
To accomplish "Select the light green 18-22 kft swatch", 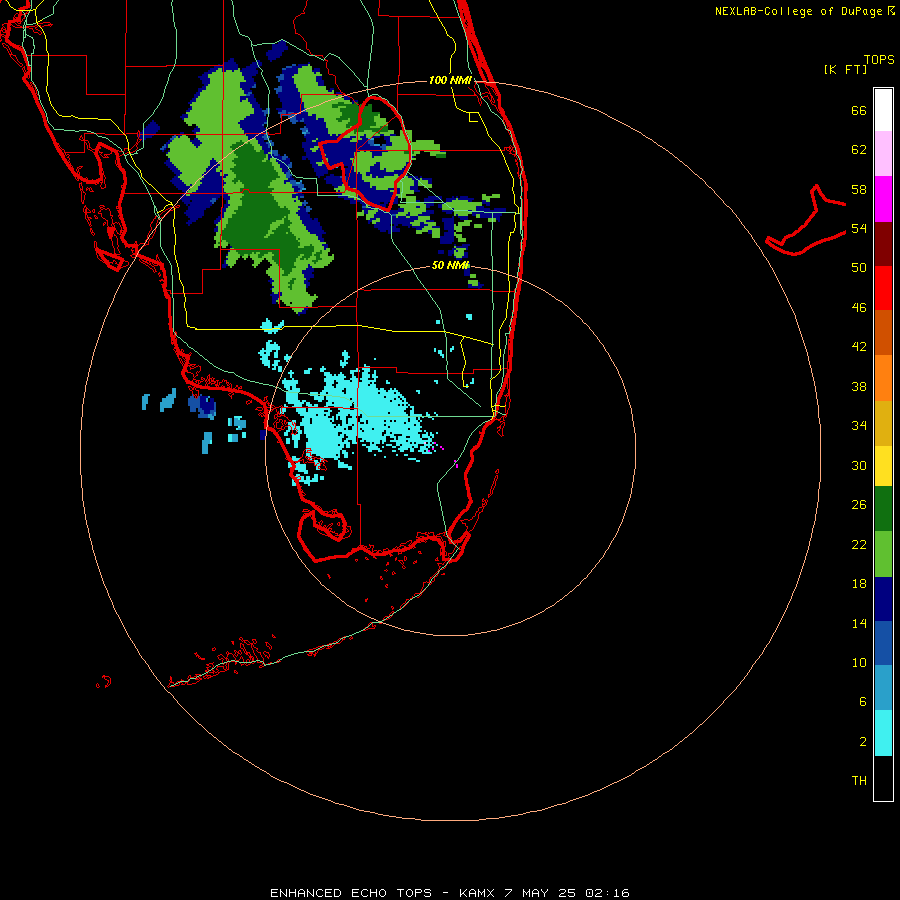I will click(x=883, y=554).
